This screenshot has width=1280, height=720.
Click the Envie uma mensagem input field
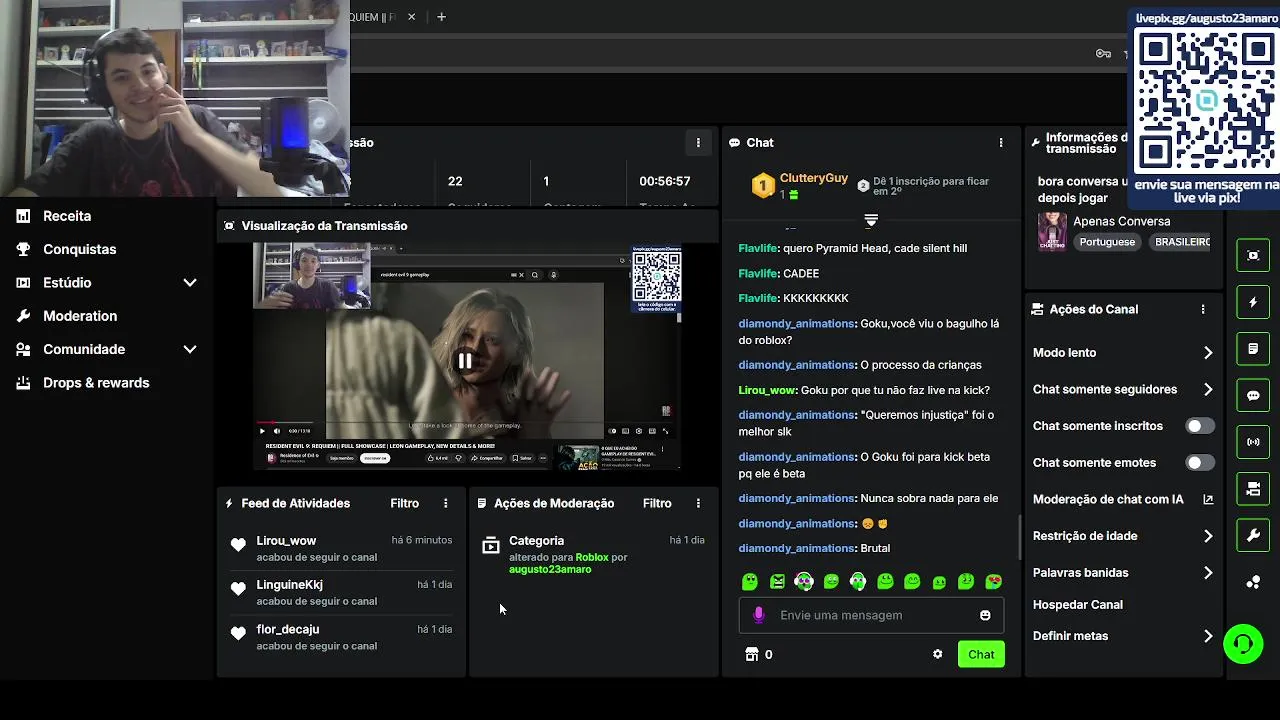tap(871, 615)
